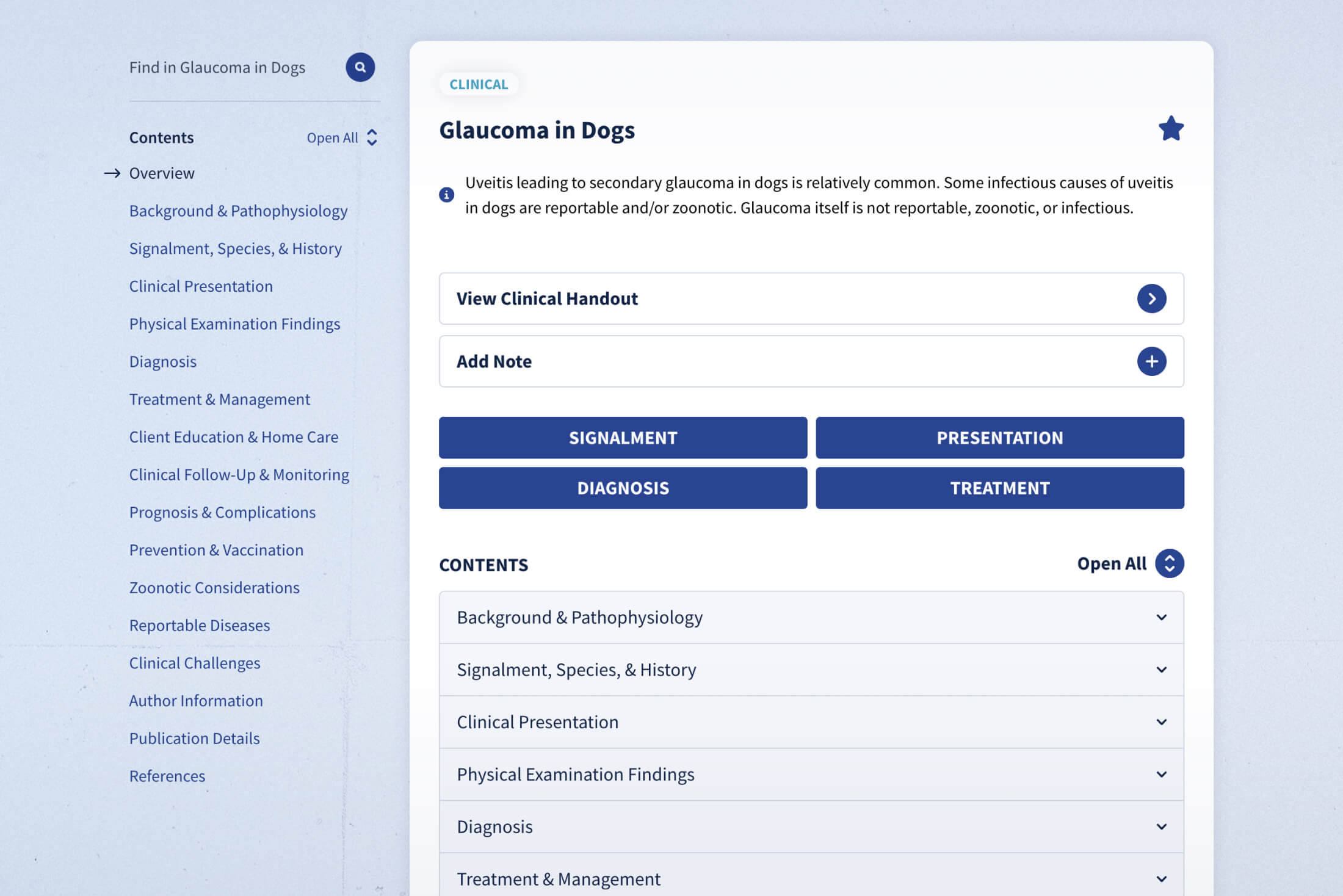The width and height of the screenshot is (1343, 896).
Task: Open Zoonotic Considerations sidebar link
Action: pos(214,588)
